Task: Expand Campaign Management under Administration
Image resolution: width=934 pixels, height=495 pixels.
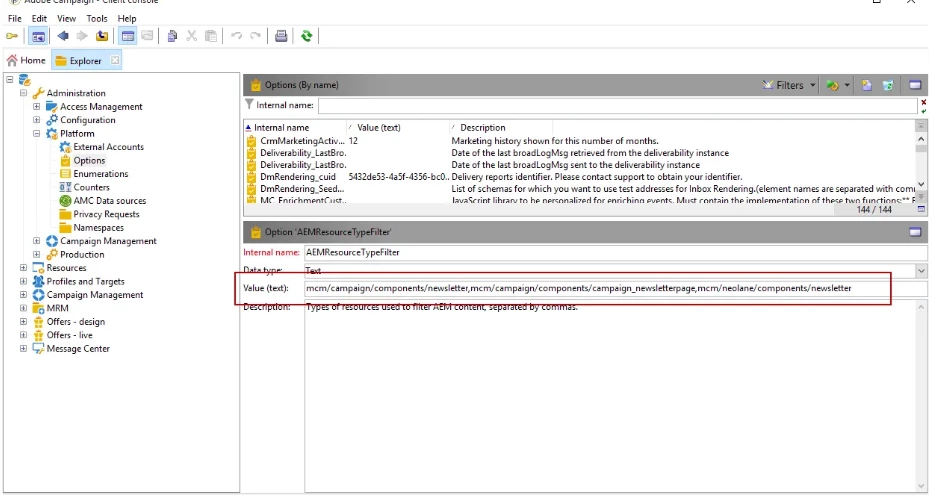Action: coord(36,241)
